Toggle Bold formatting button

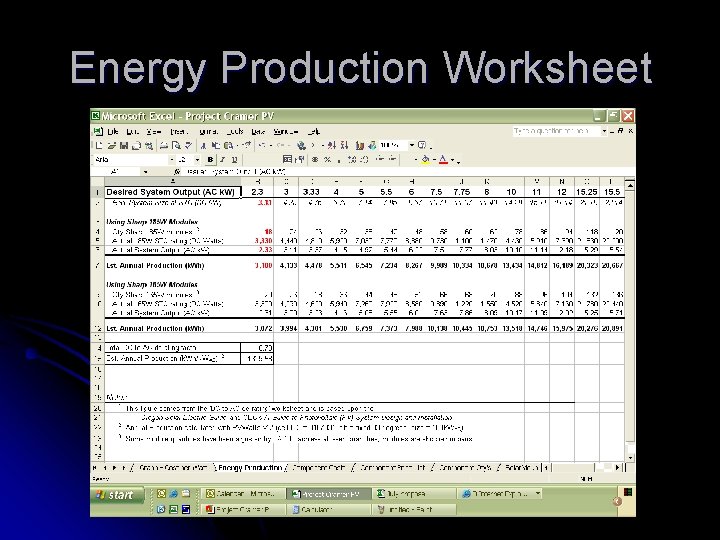(210, 159)
